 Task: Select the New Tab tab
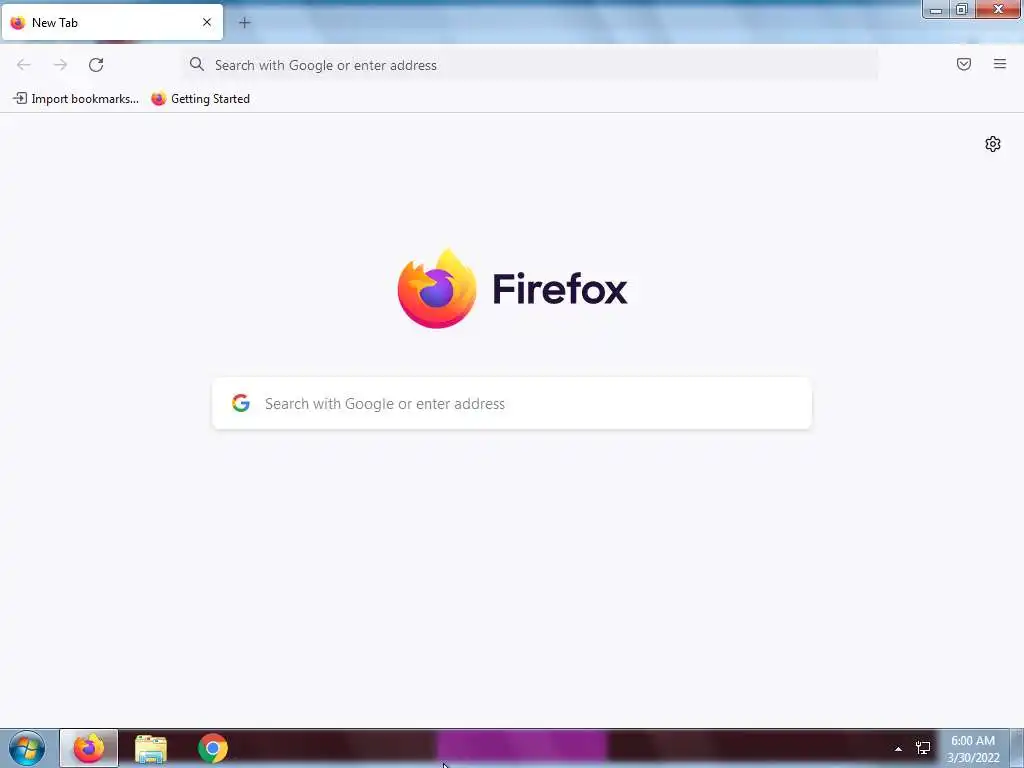[x=112, y=23]
